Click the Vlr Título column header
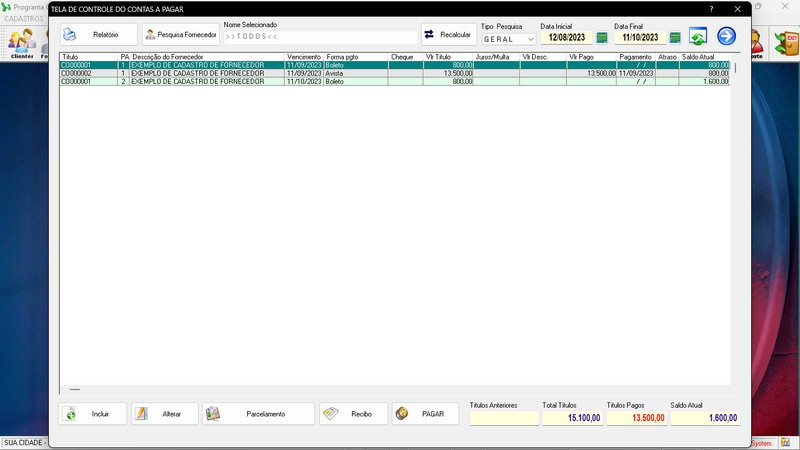 point(448,57)
